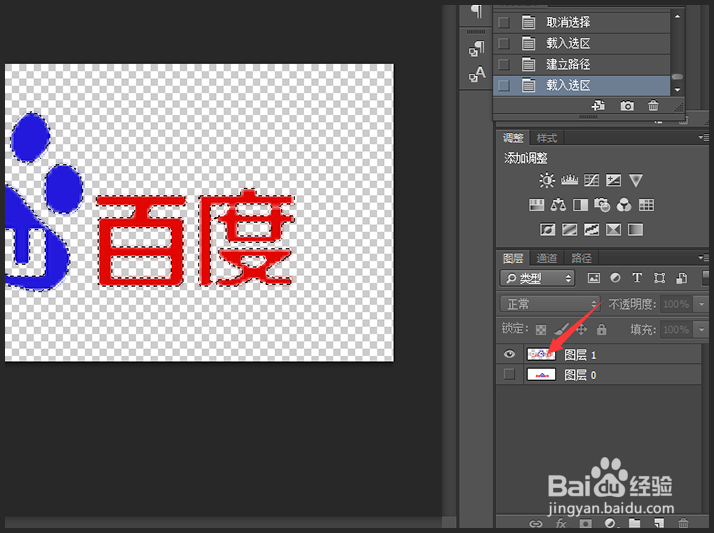The height and width of the screenshot is (533, 714).
Task: Add a Levels adjustment layer
Action: 569,180
